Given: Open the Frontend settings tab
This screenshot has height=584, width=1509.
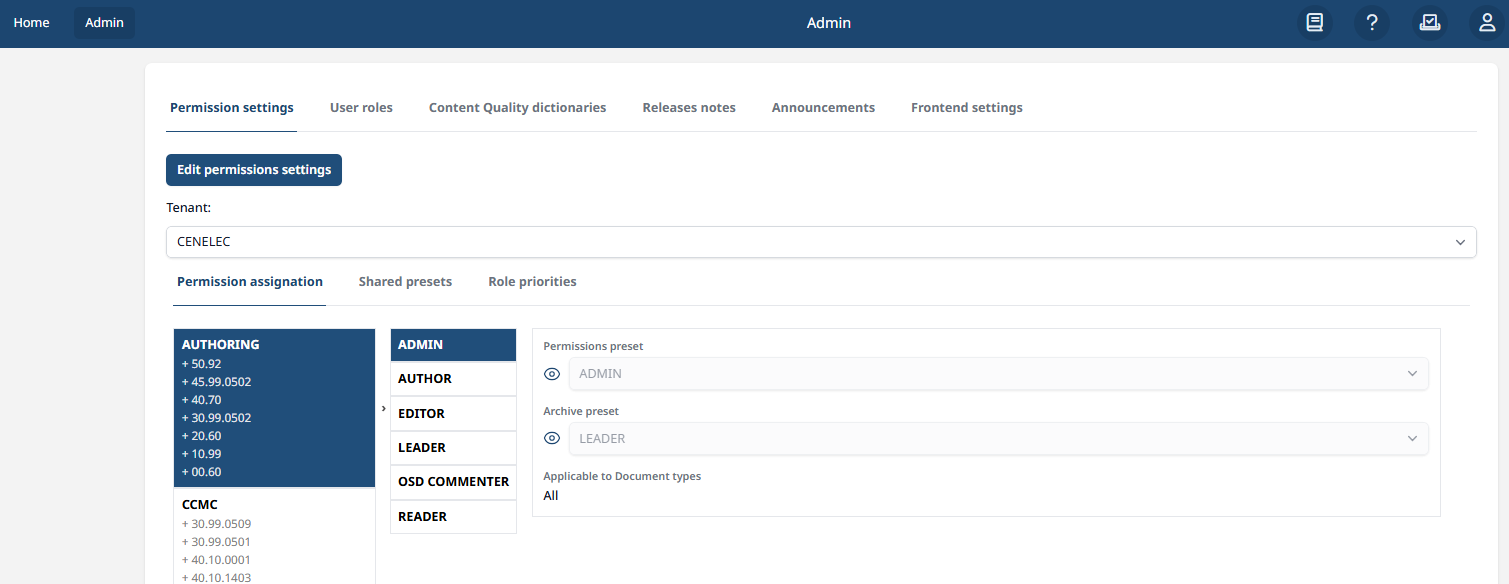Looking at the screenshot, I should [966, 107].
